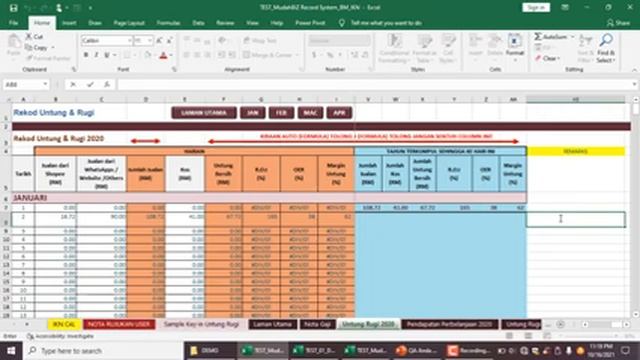Open the Nota Gaji sheet tab
This screenshot has height=360, width=640.
tap(317, 324)
